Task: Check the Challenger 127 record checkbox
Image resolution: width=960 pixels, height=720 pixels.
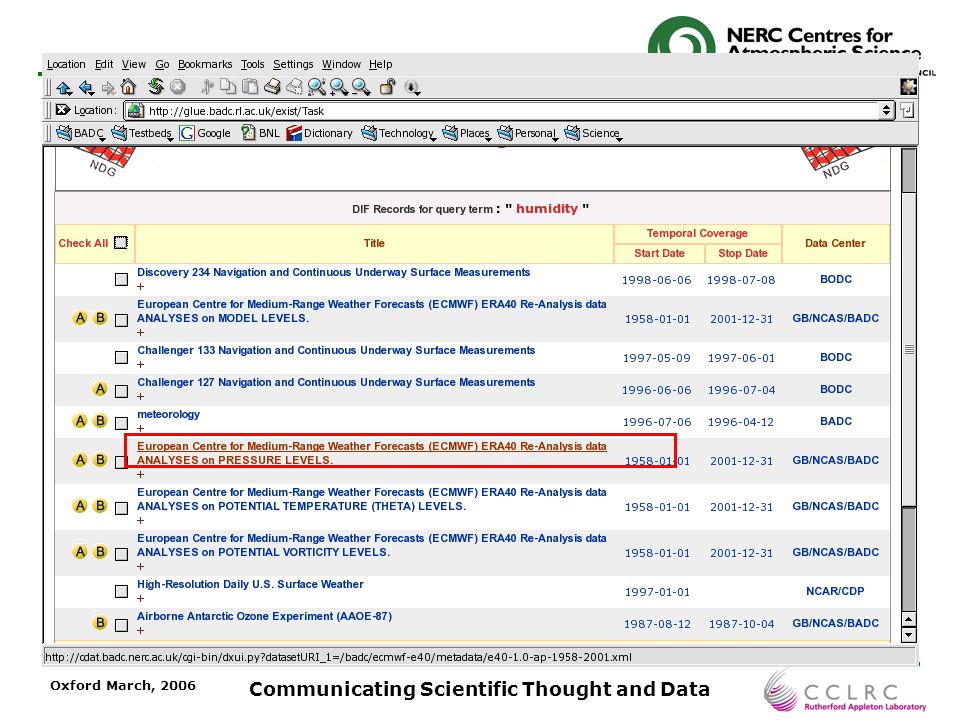Action: [121, 391]
